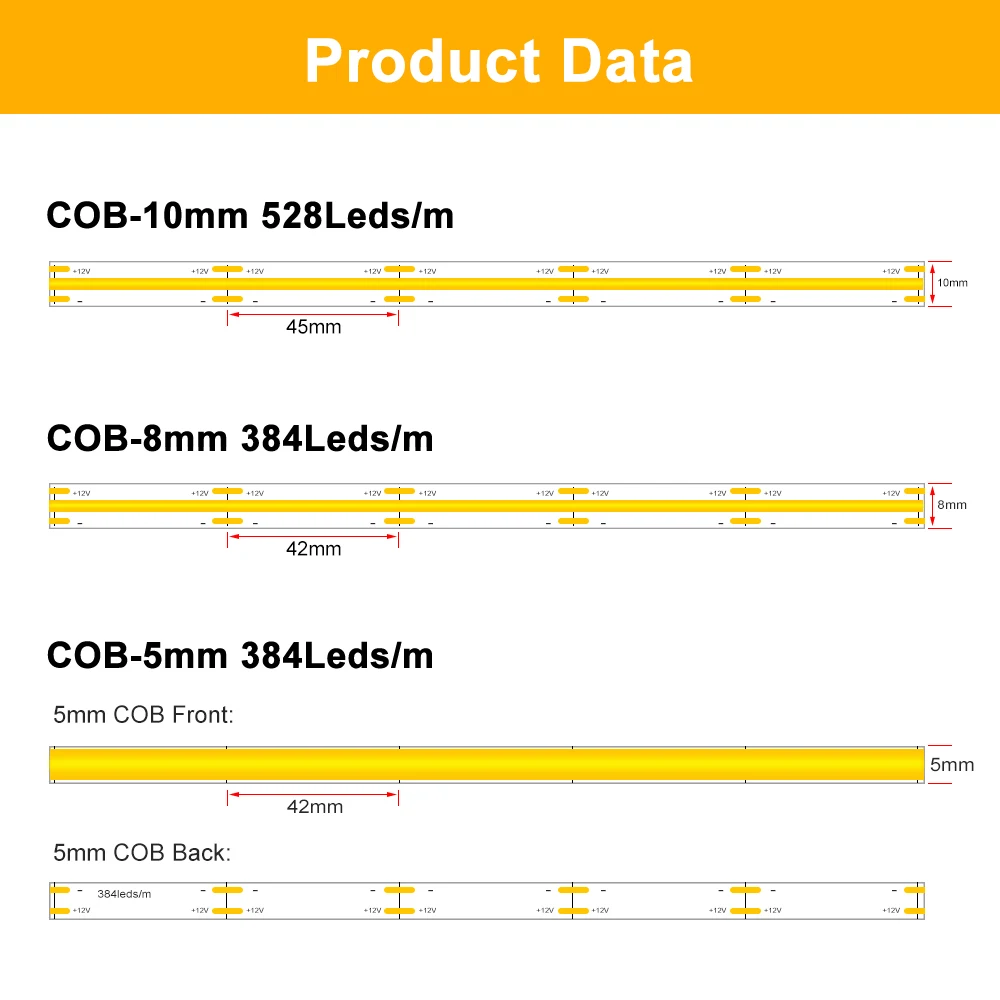
Task: Click the 42mm label under 8mm strip
Action: coord(313,549)
